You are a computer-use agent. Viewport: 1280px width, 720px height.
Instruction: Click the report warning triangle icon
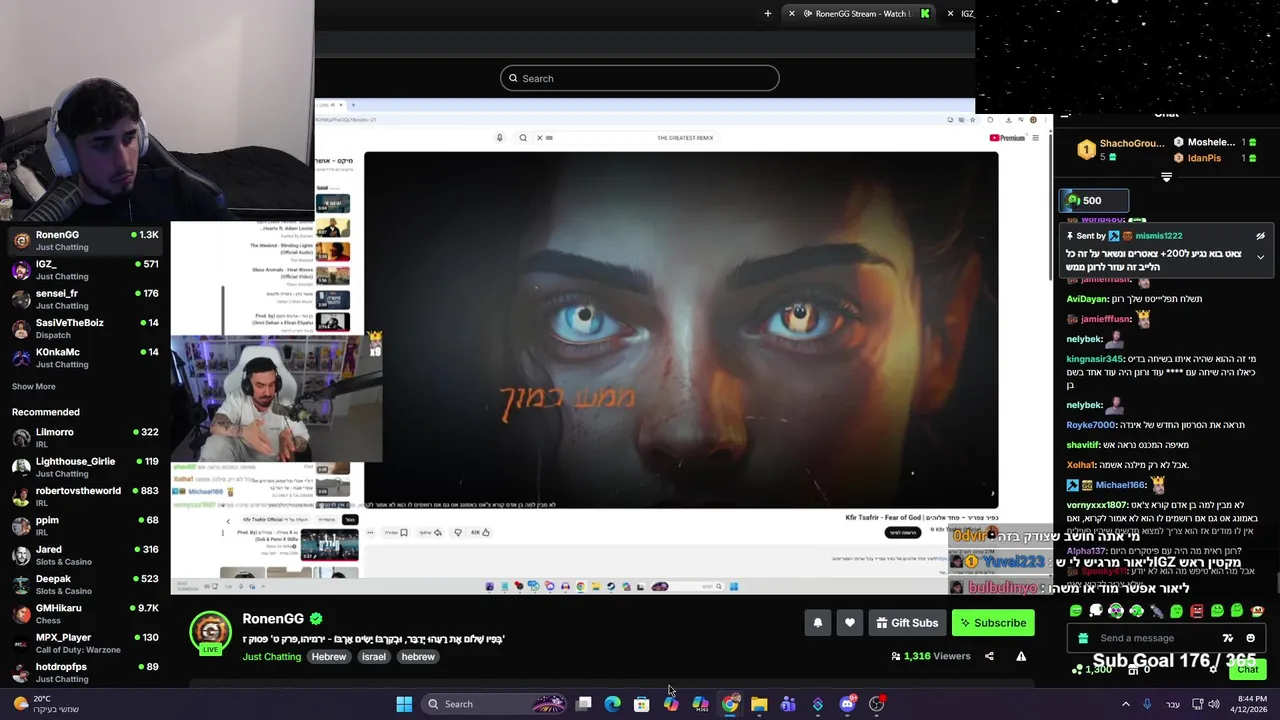pyautogui.click(x=1021, y=656)
